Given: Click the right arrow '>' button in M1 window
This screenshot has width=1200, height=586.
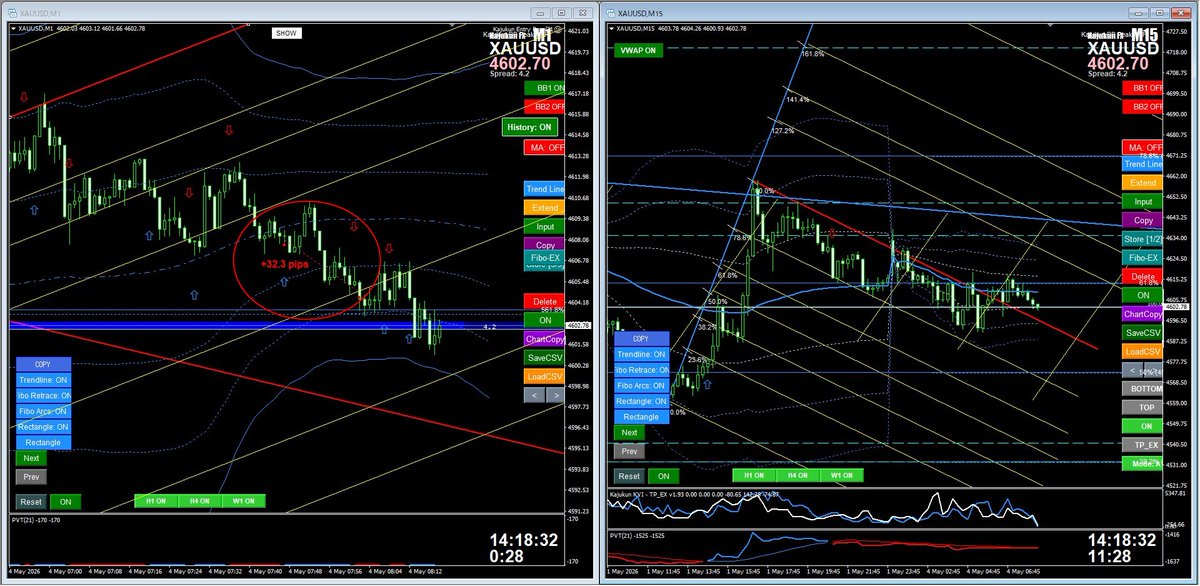Looking at the screenshot, I should coord(554,395).
